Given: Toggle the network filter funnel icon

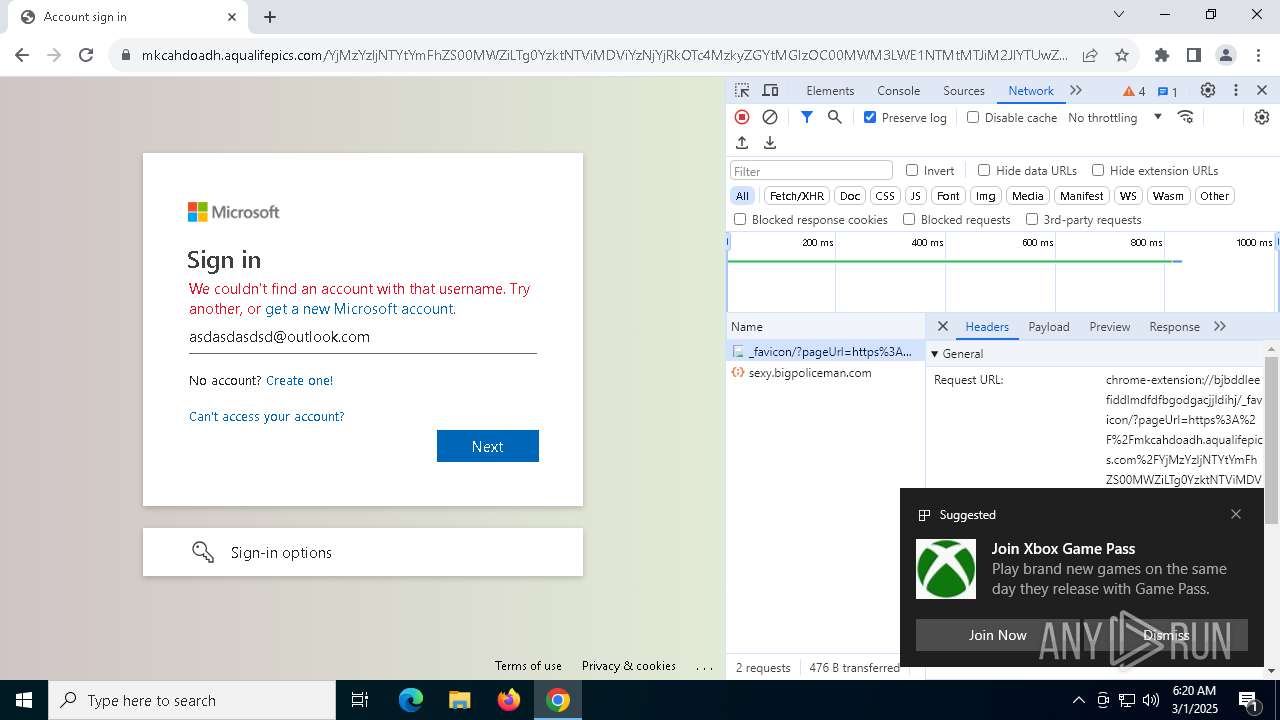Looking at the screenshot, I should pyautogui.click(x=807, y=117).
